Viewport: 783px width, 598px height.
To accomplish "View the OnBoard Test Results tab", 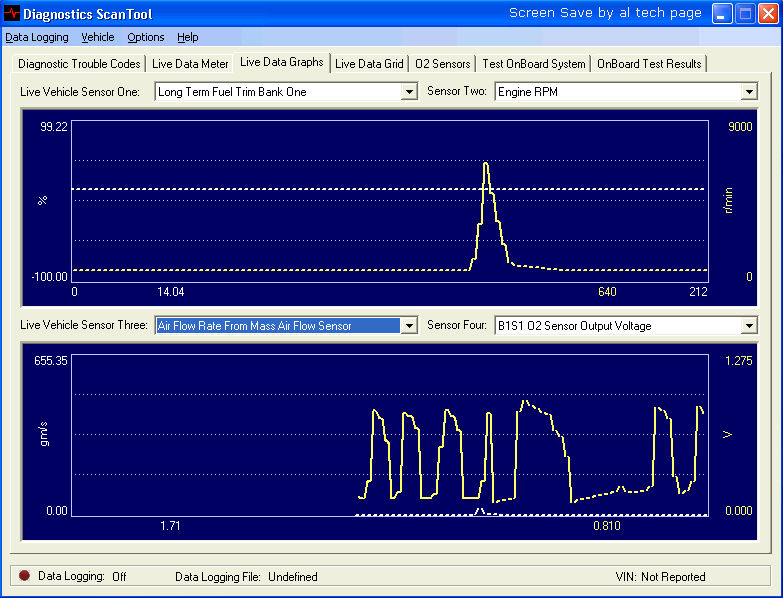I will click(649, 64).
